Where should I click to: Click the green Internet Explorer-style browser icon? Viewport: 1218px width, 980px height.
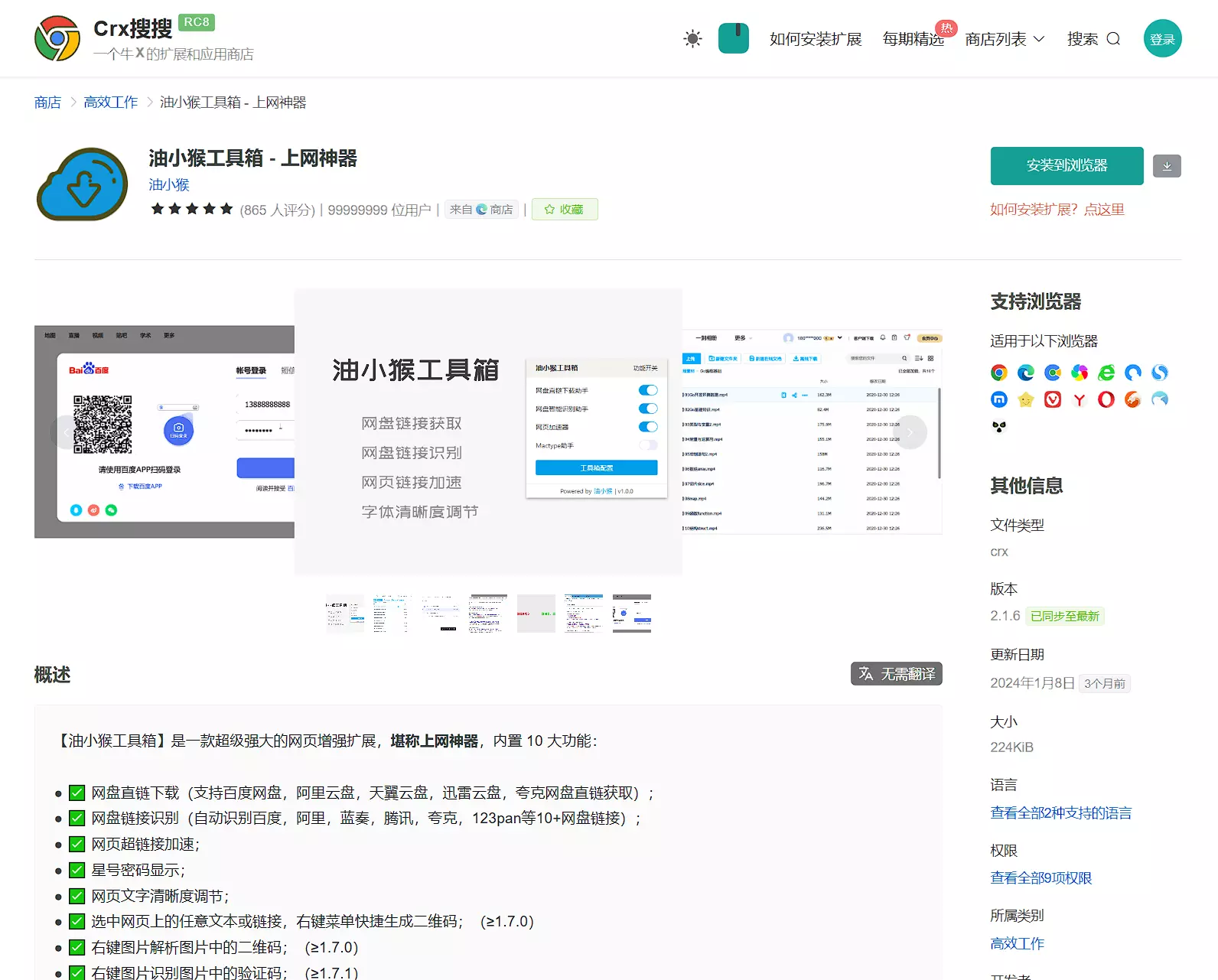pos(1106,373)
